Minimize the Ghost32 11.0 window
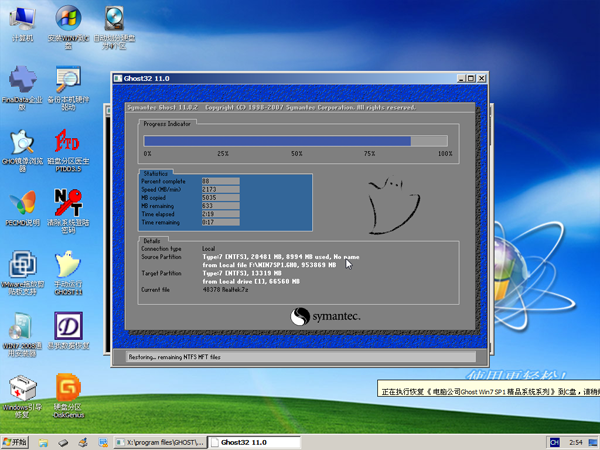The image size is (600, 450). pos(461,78)
